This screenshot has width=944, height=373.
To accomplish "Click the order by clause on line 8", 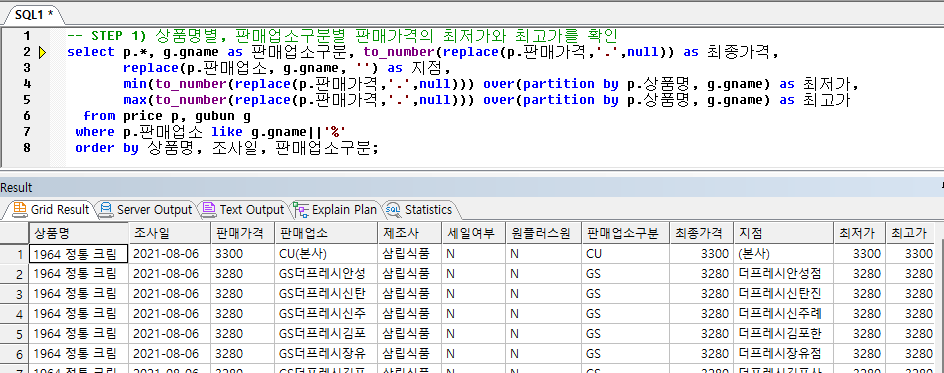I will click(x=226, y=147).
